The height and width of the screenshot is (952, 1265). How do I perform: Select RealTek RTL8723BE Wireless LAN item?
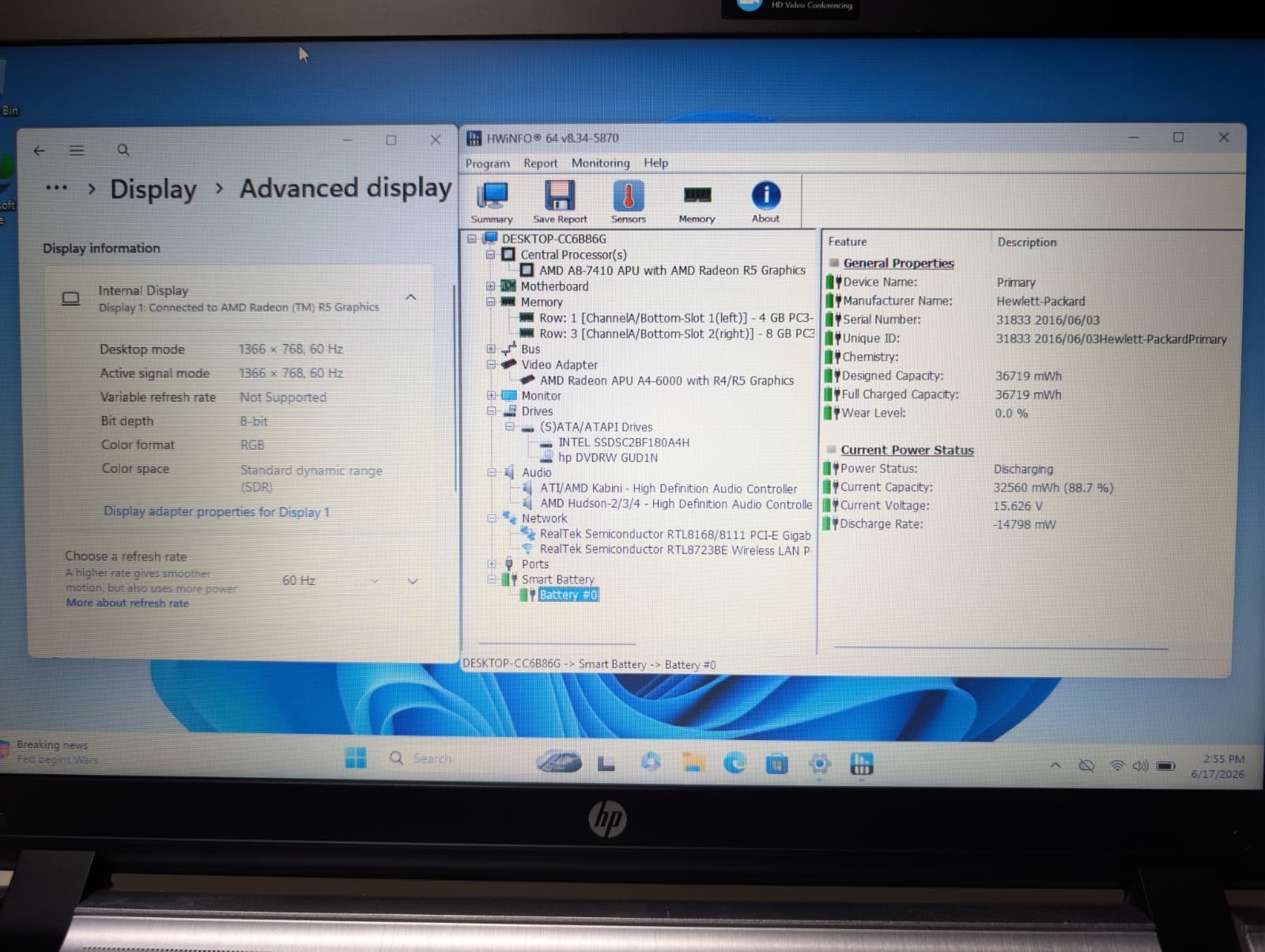675,550
